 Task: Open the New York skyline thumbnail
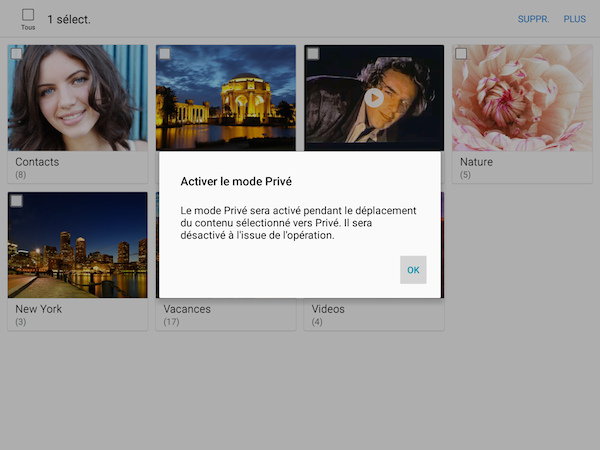pyautogui.click(x=78, y=245)
